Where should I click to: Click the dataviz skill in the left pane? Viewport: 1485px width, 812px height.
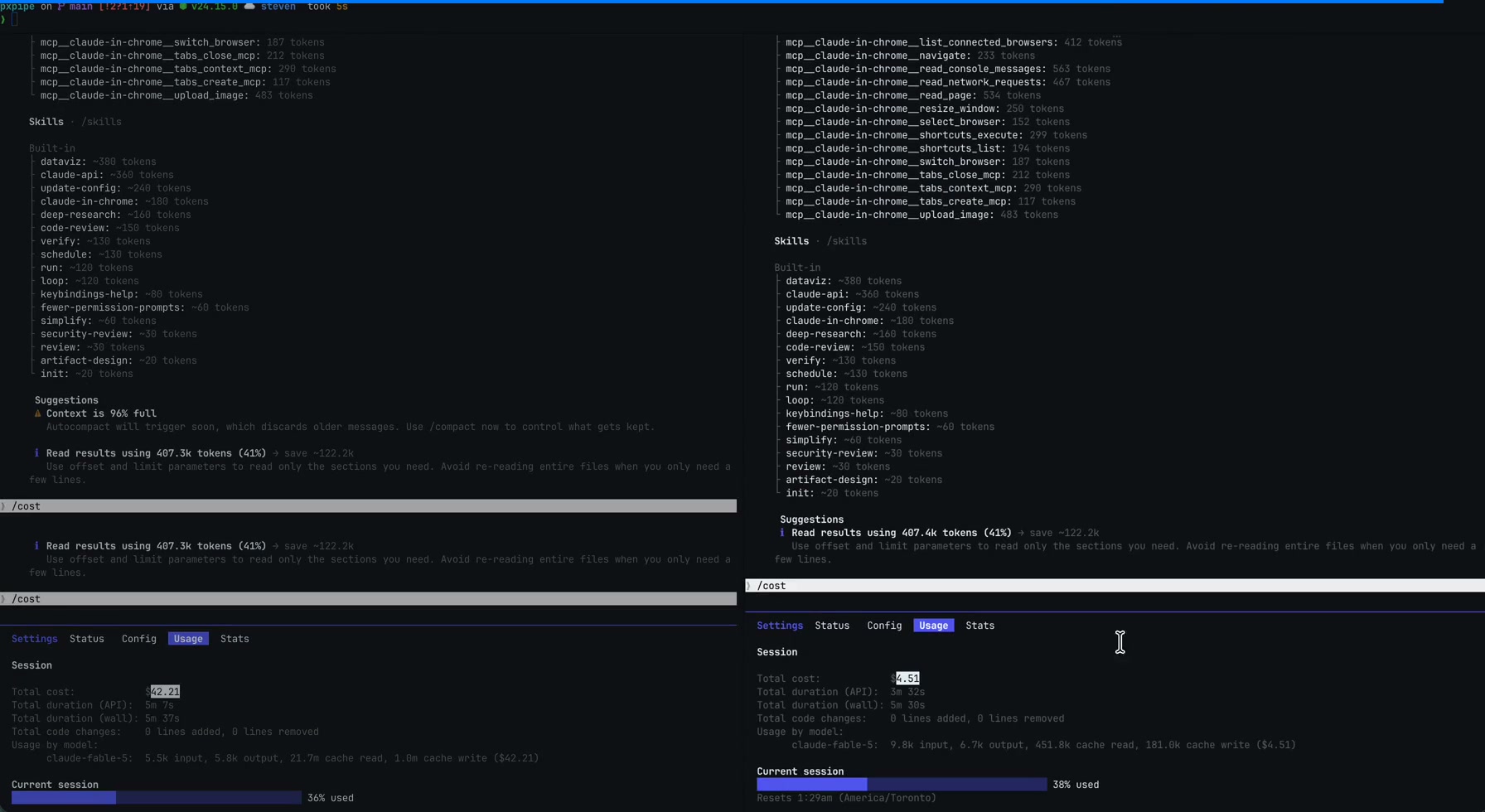coord(98,162)
